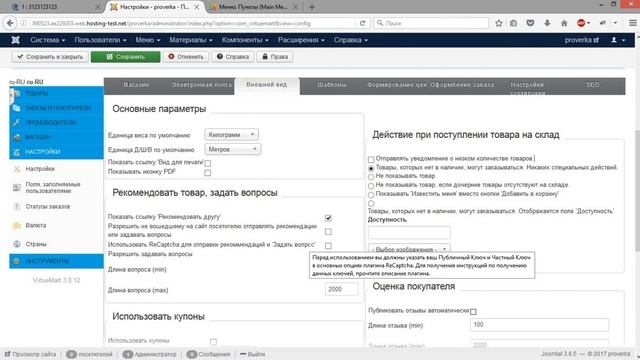Open 'Выбор изображения' dropdown
Image resolution: width=640 pixels, height=360 pixels.
coord(409,249)
